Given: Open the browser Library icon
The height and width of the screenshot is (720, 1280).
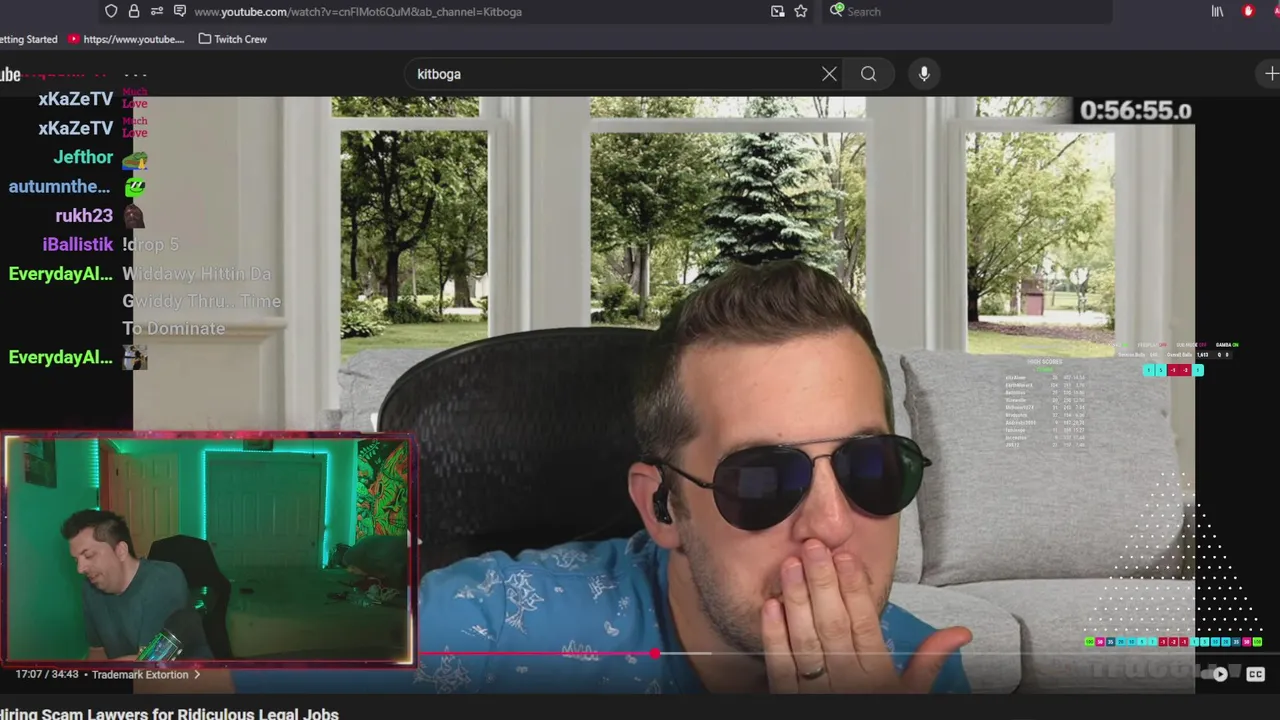Looking at the screenshot, I should click(x=1217, y=11).
